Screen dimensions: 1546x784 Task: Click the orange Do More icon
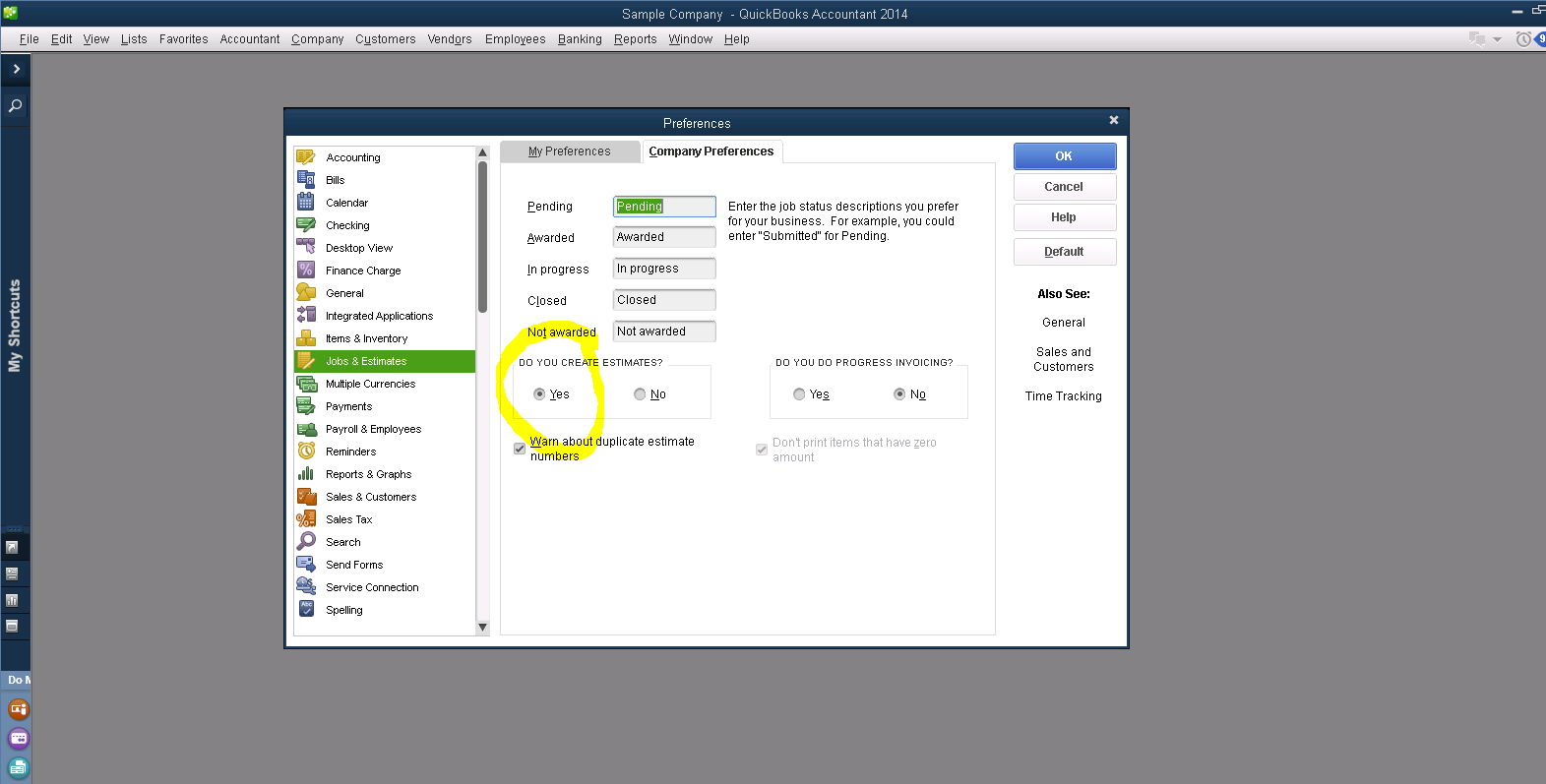tap(18, 709)
